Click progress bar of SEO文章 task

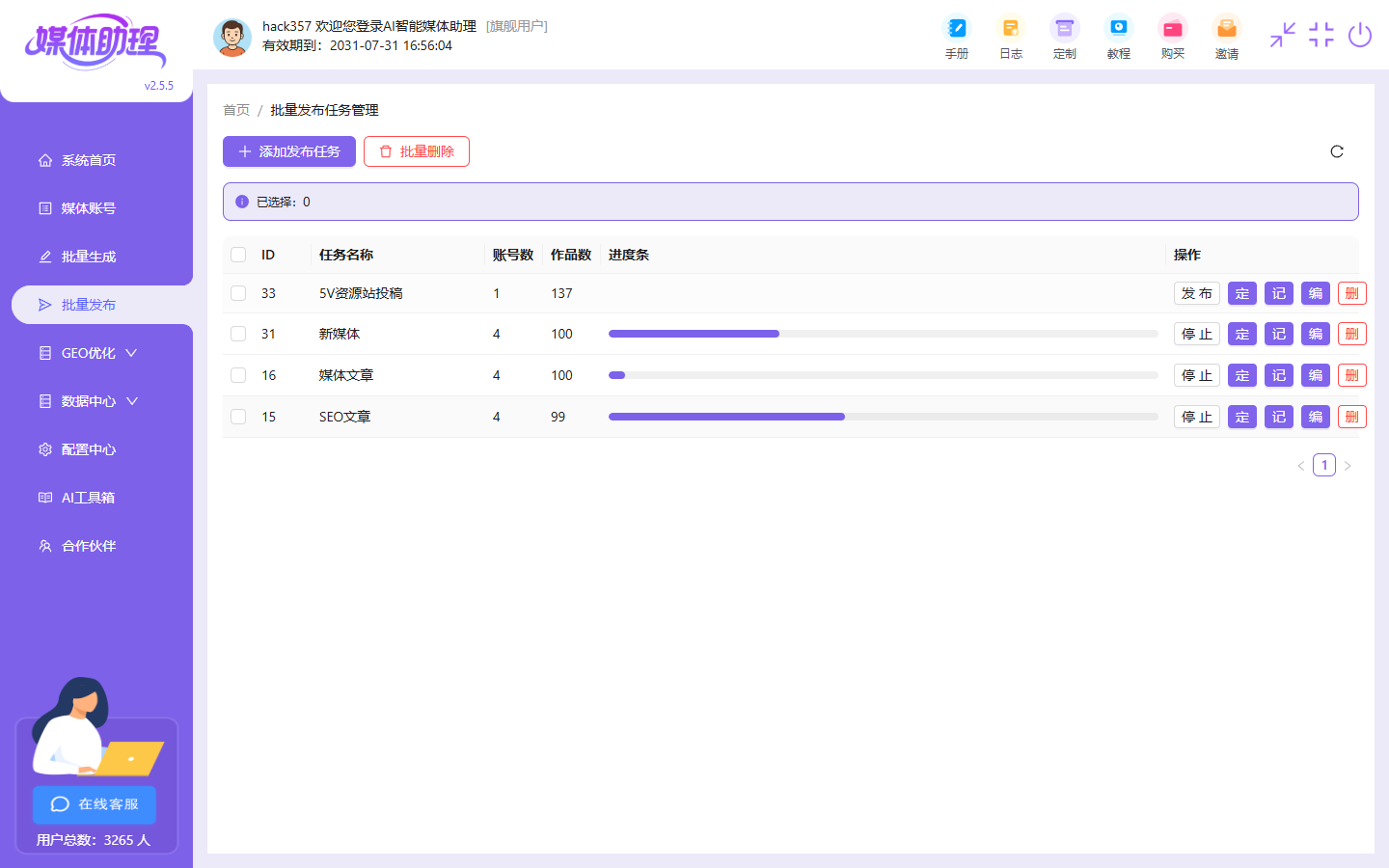pos(884,417)
